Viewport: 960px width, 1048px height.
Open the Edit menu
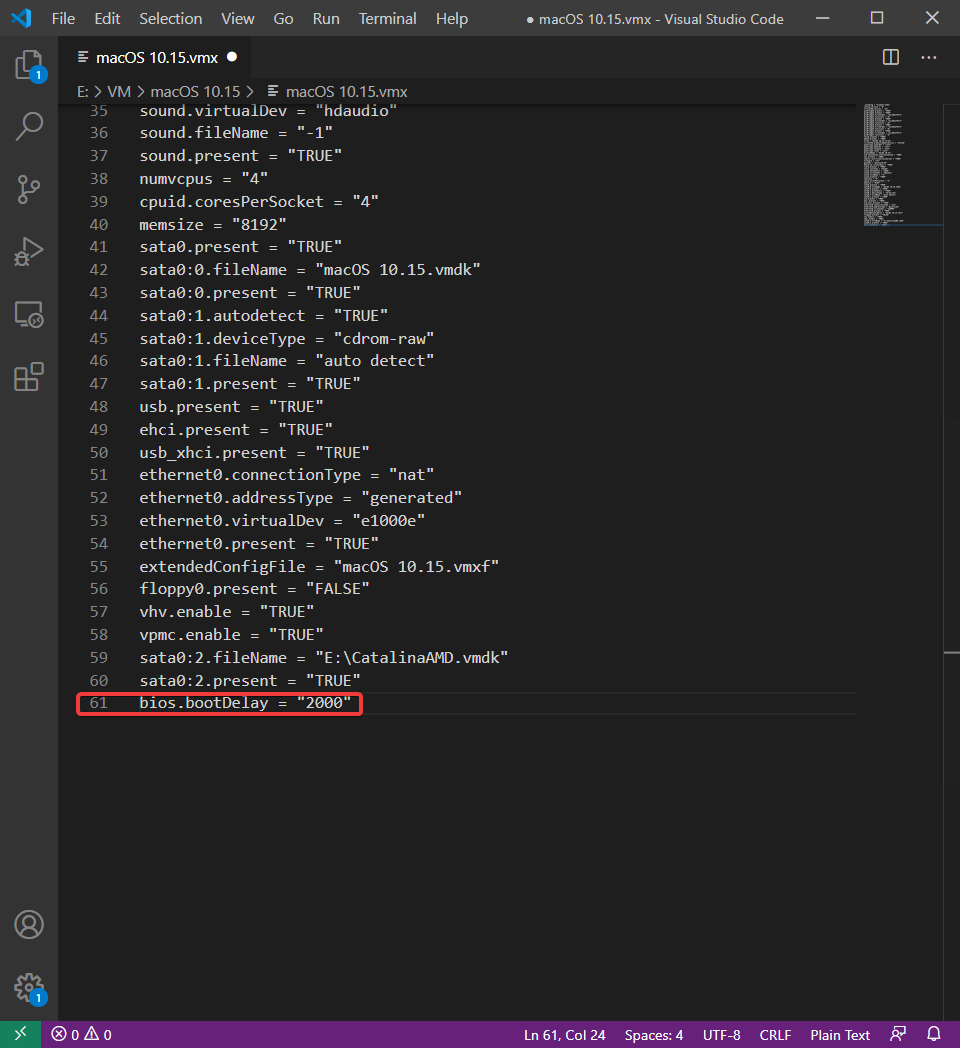(107, 19)
